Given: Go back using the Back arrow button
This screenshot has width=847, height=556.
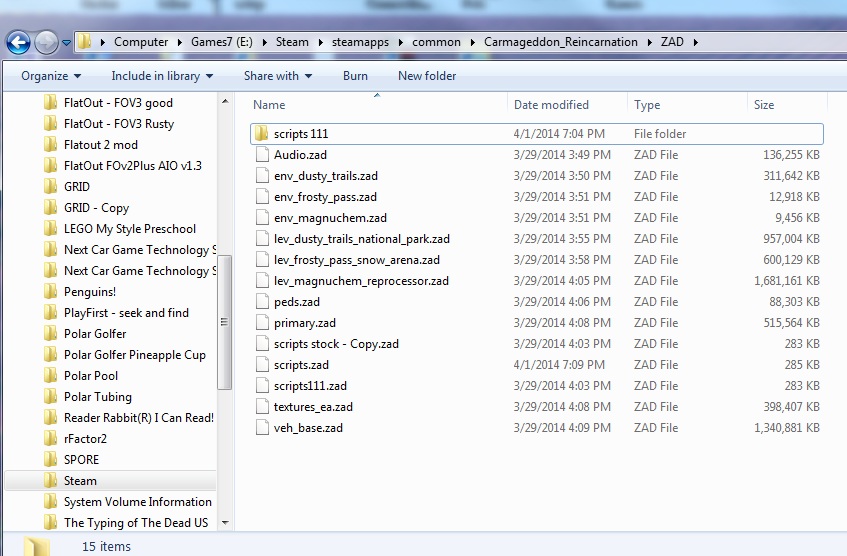Looking at the screenshot, I should click(x=18, y=43).
